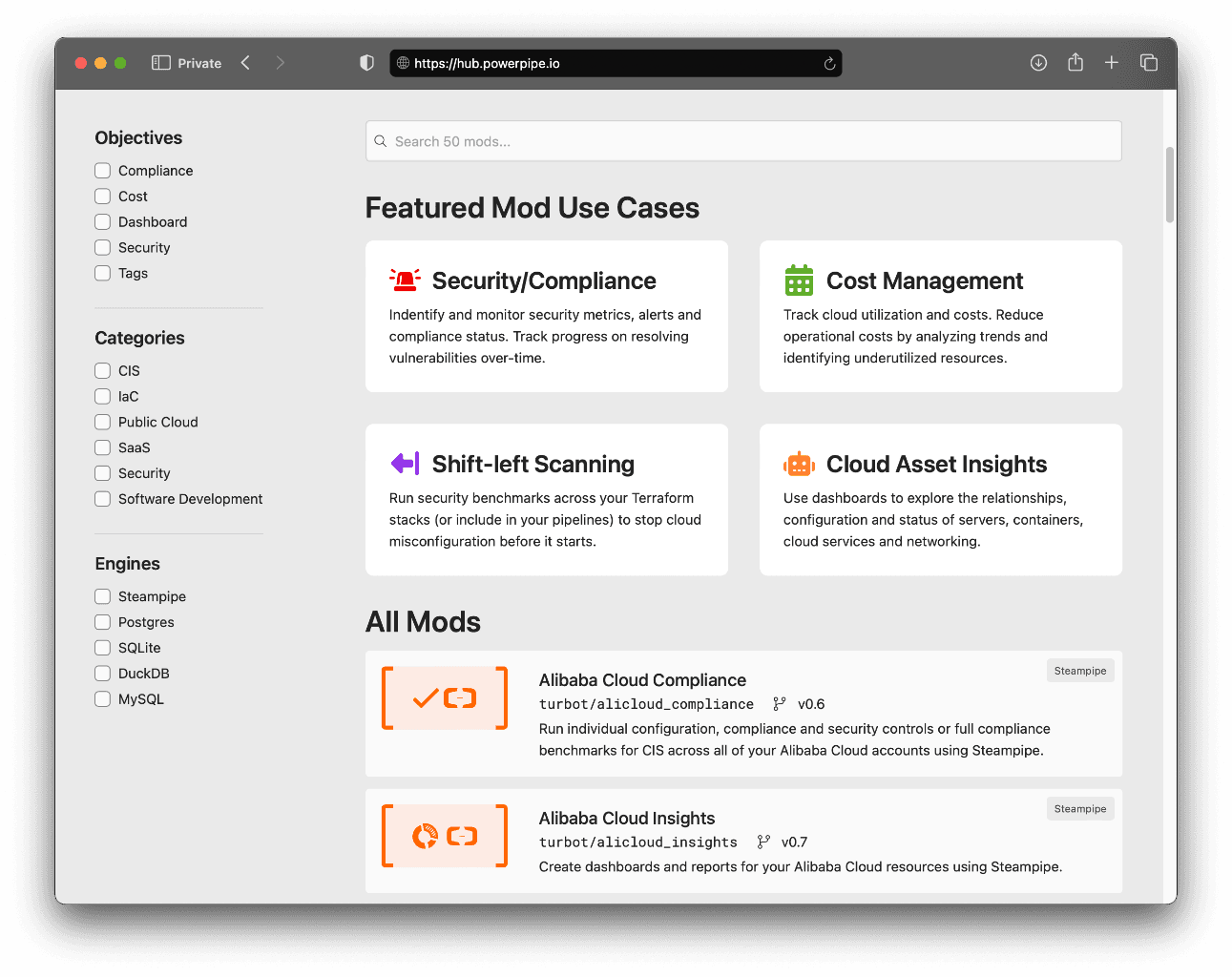Enable the Compliance objective checkbox
The image size is (1232, 977).
coord(103,171)
